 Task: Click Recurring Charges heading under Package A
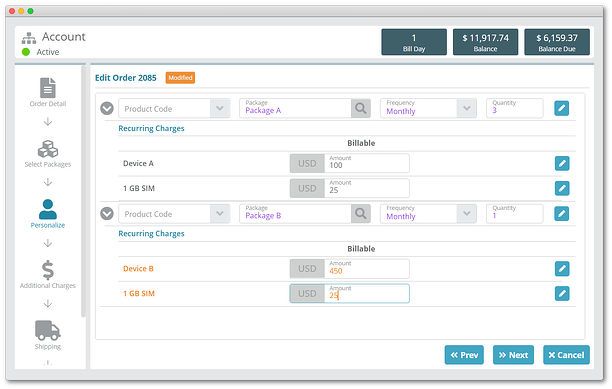151,128
